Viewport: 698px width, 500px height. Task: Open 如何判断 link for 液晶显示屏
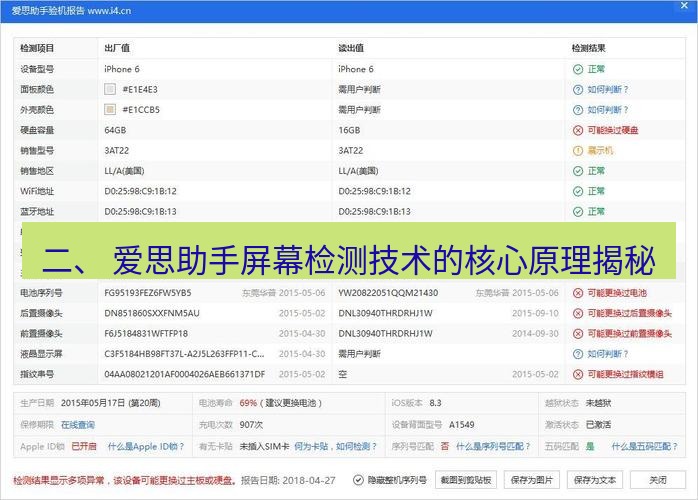[x=607, y=354]
